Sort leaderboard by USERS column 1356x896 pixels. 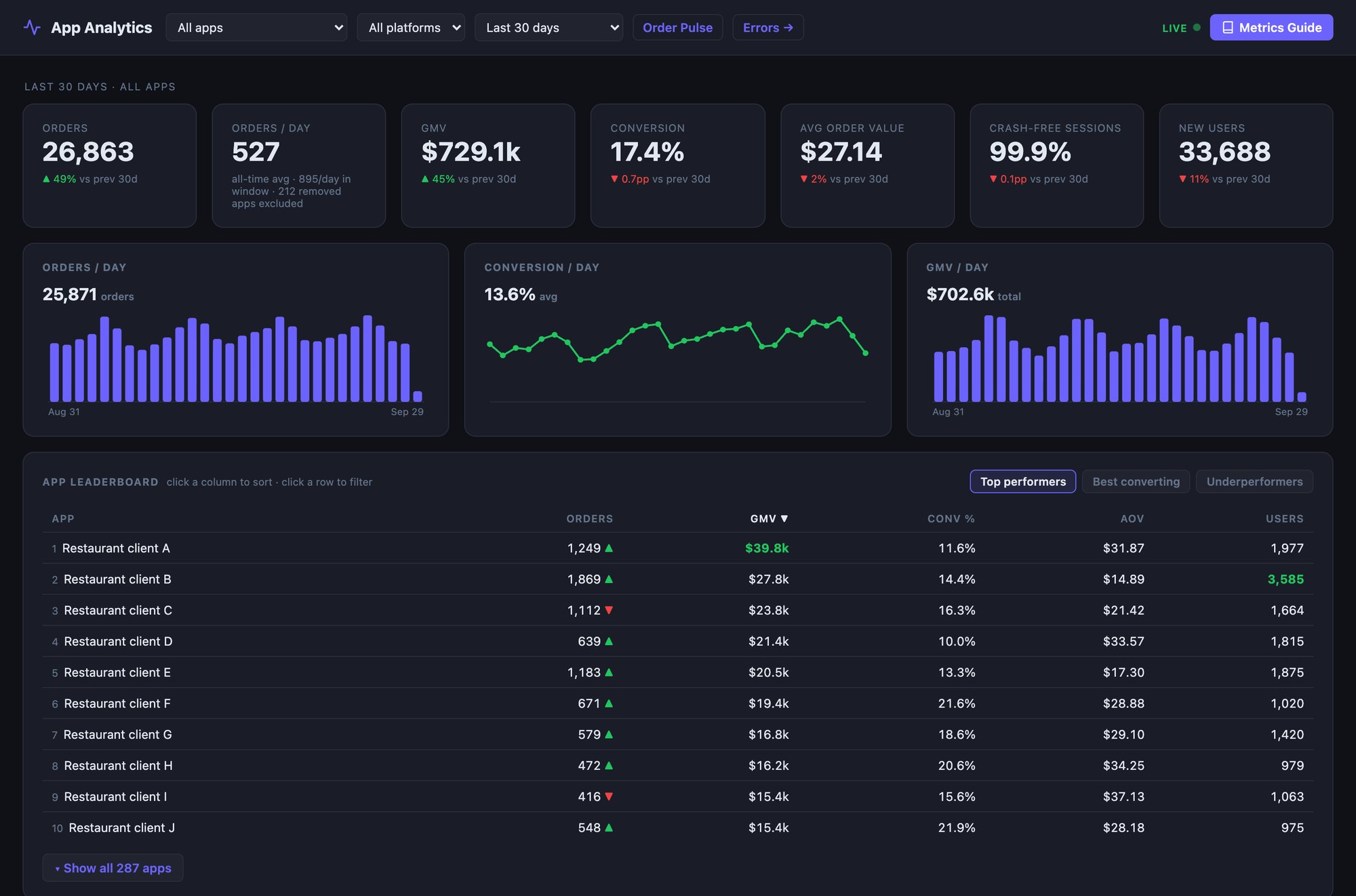click(1284, 518)
